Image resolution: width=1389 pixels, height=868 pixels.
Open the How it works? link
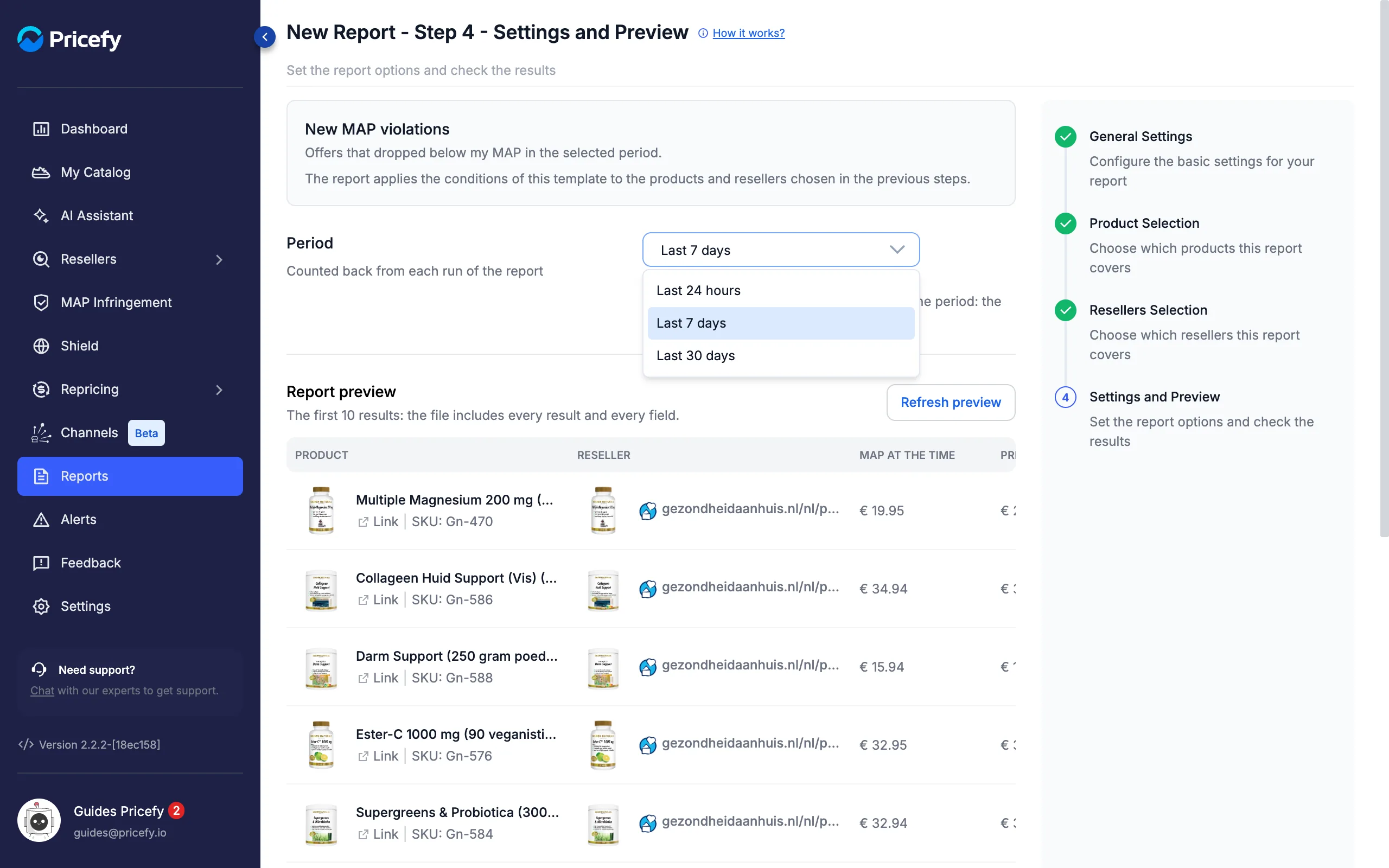point(748,33)
